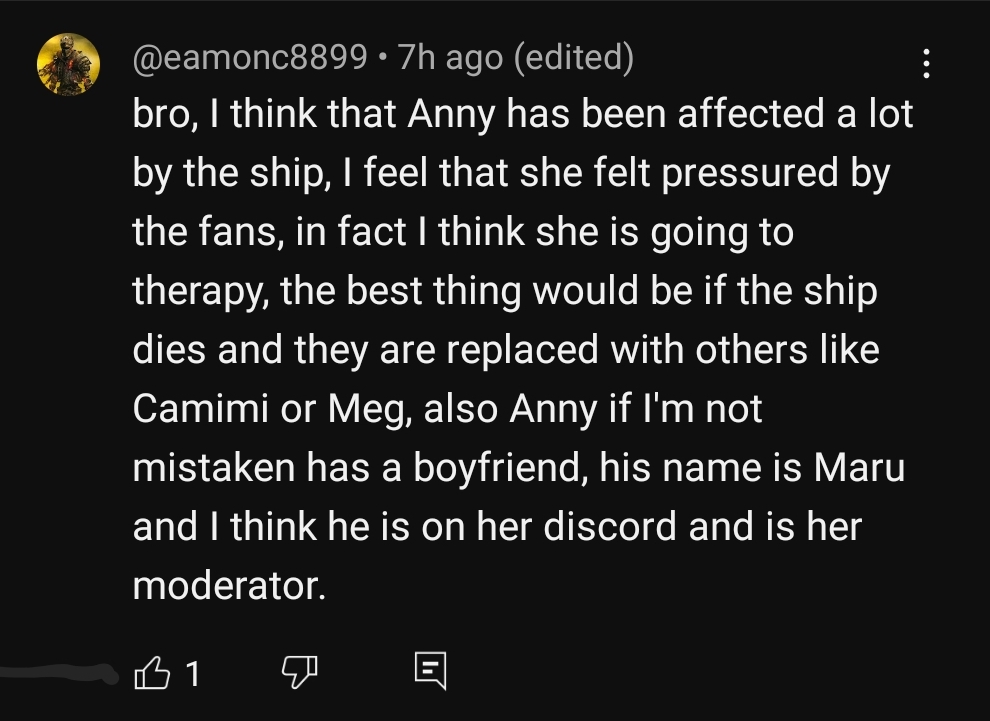Visit the @eamonc8899 channel link
Screen dimensions: 990x721
point(250,58)
